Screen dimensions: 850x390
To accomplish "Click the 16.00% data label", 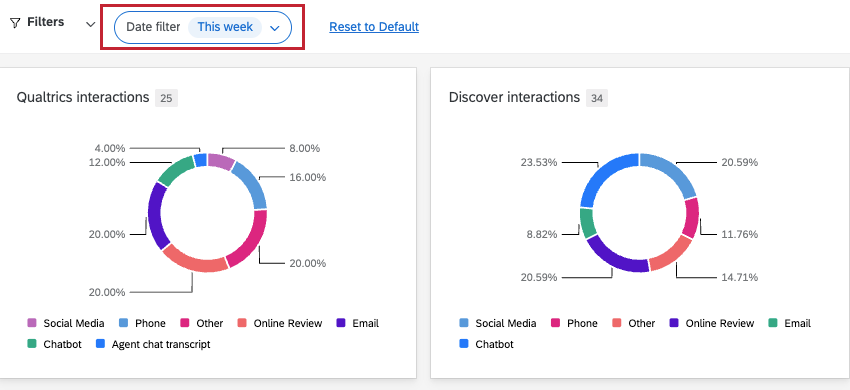I will [307, 177].
